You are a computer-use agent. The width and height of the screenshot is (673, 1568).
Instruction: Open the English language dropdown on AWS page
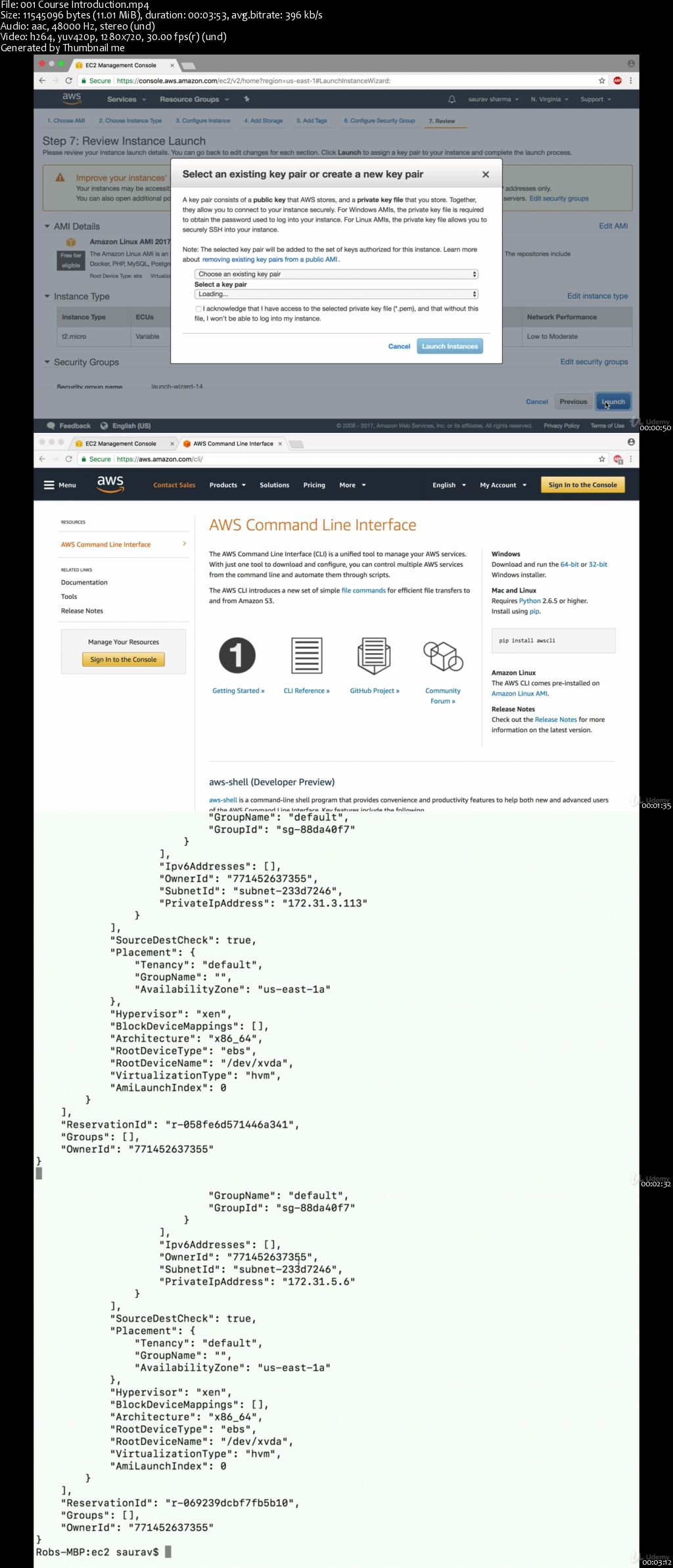click(x=449, y=485)
